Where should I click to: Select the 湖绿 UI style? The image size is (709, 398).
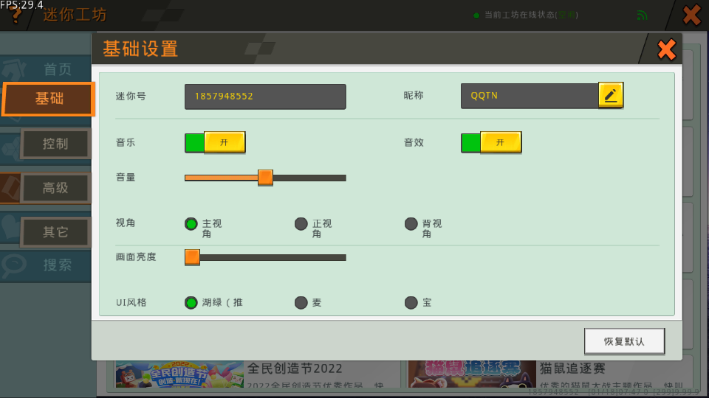pyautogui.click(x=191, y=303)
